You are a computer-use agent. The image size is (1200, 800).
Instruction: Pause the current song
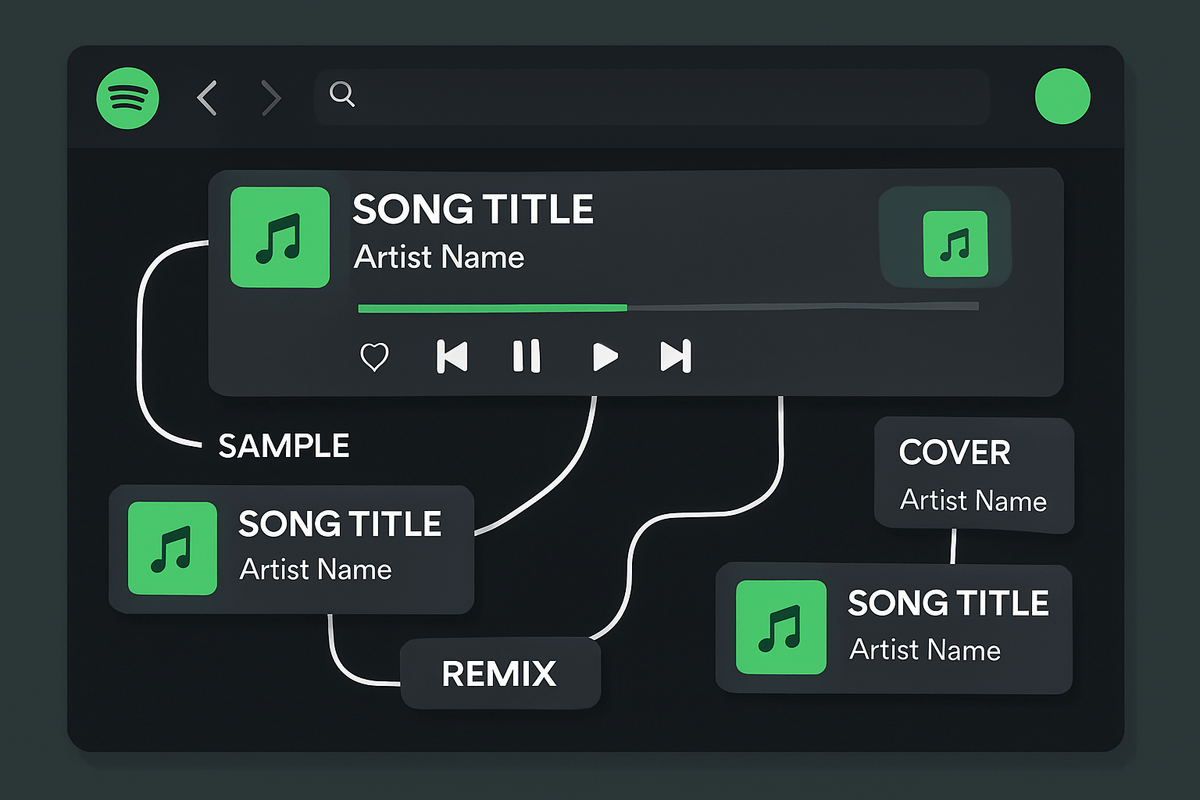point(526,356)
